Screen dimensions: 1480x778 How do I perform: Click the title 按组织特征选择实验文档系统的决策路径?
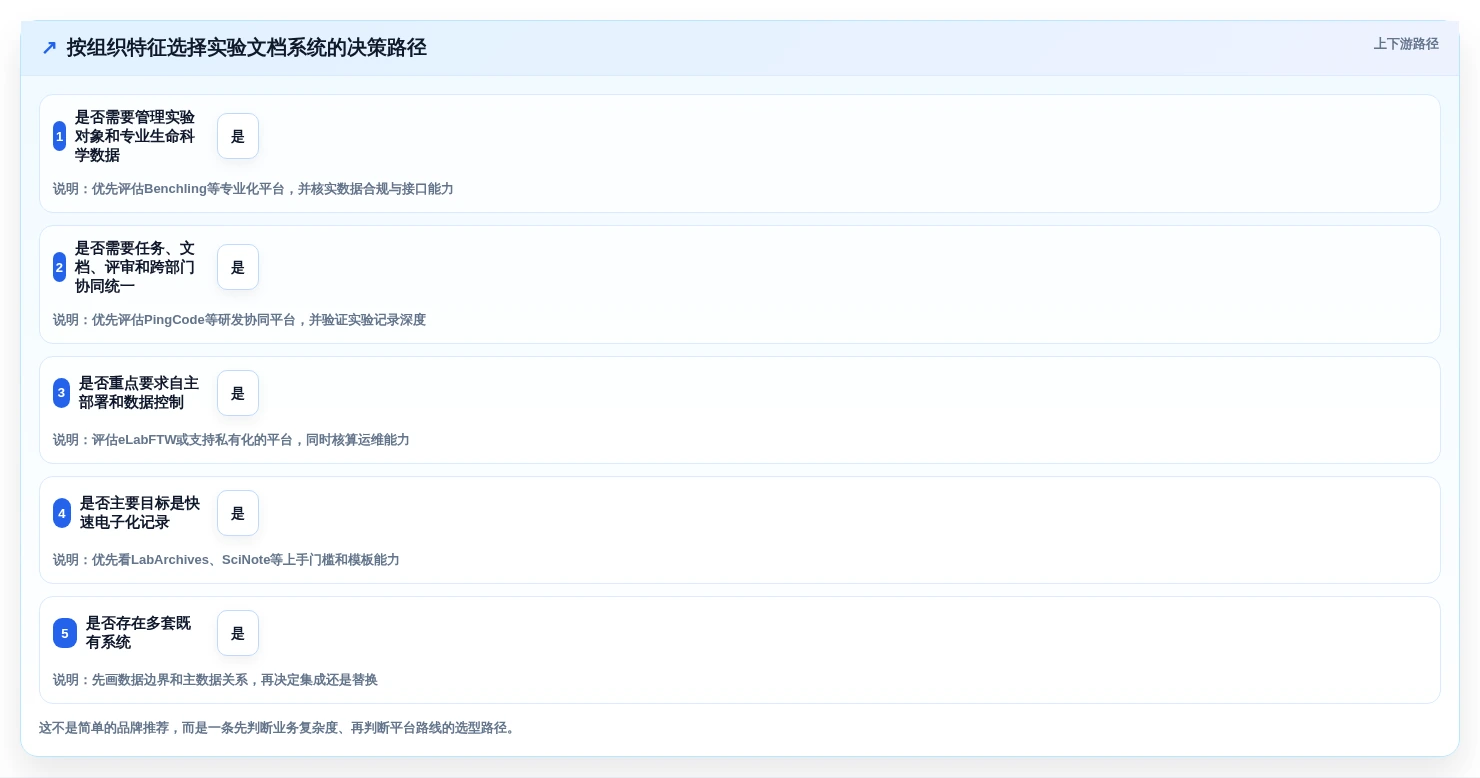[247, 48]
